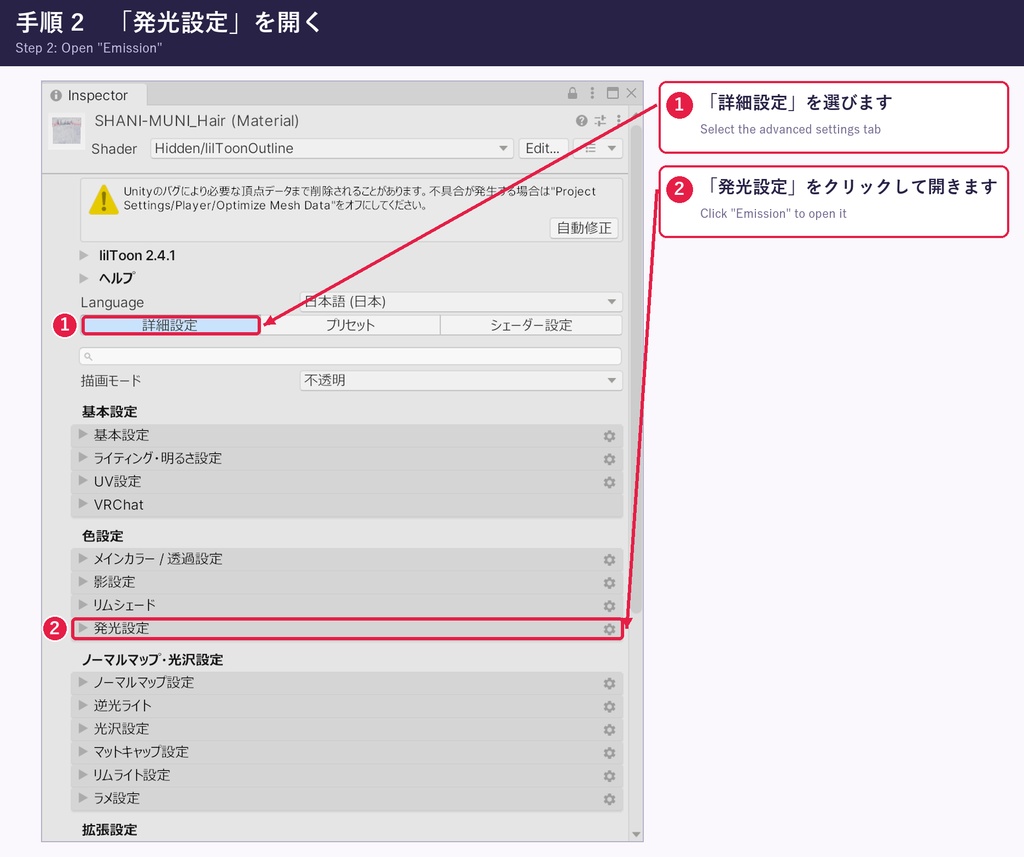Click the gear icon for マットキャップ設定
The width and height of the screenshot is (1024, 857).
coord(609,753)
